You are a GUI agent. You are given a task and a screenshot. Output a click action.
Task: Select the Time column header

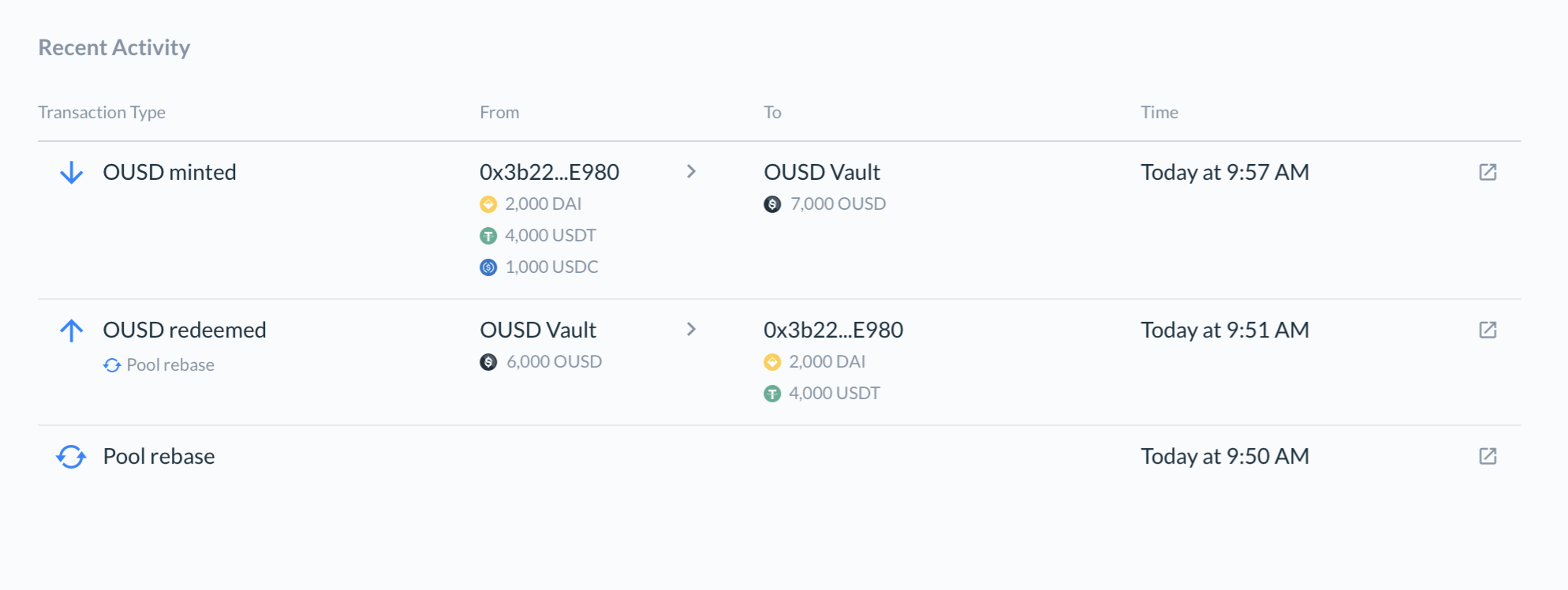click(1159, 112)
